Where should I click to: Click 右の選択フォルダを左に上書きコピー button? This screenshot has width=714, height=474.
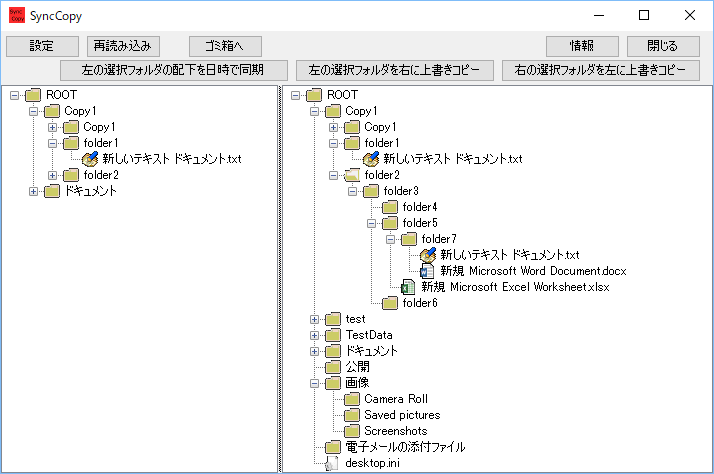coord(601,70)
